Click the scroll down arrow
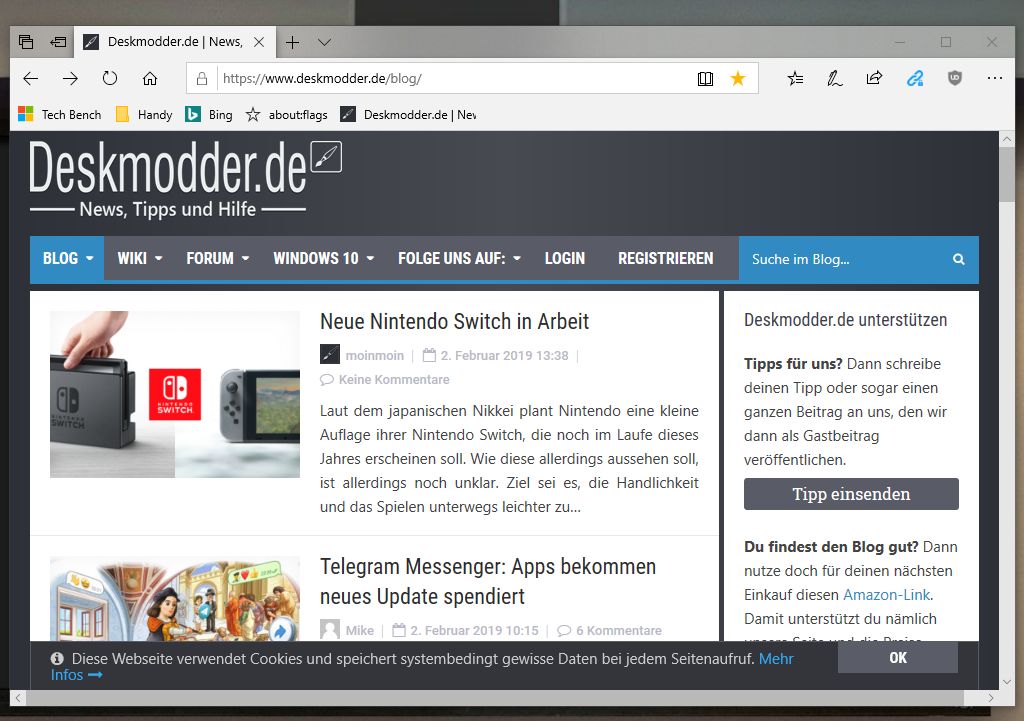 point(1006,681)
